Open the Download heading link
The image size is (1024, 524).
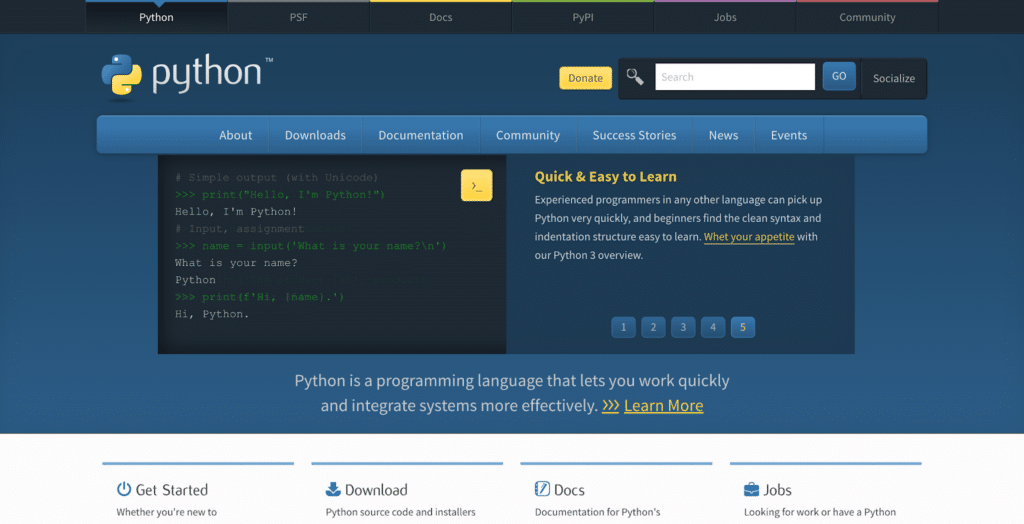click(376, 489)
